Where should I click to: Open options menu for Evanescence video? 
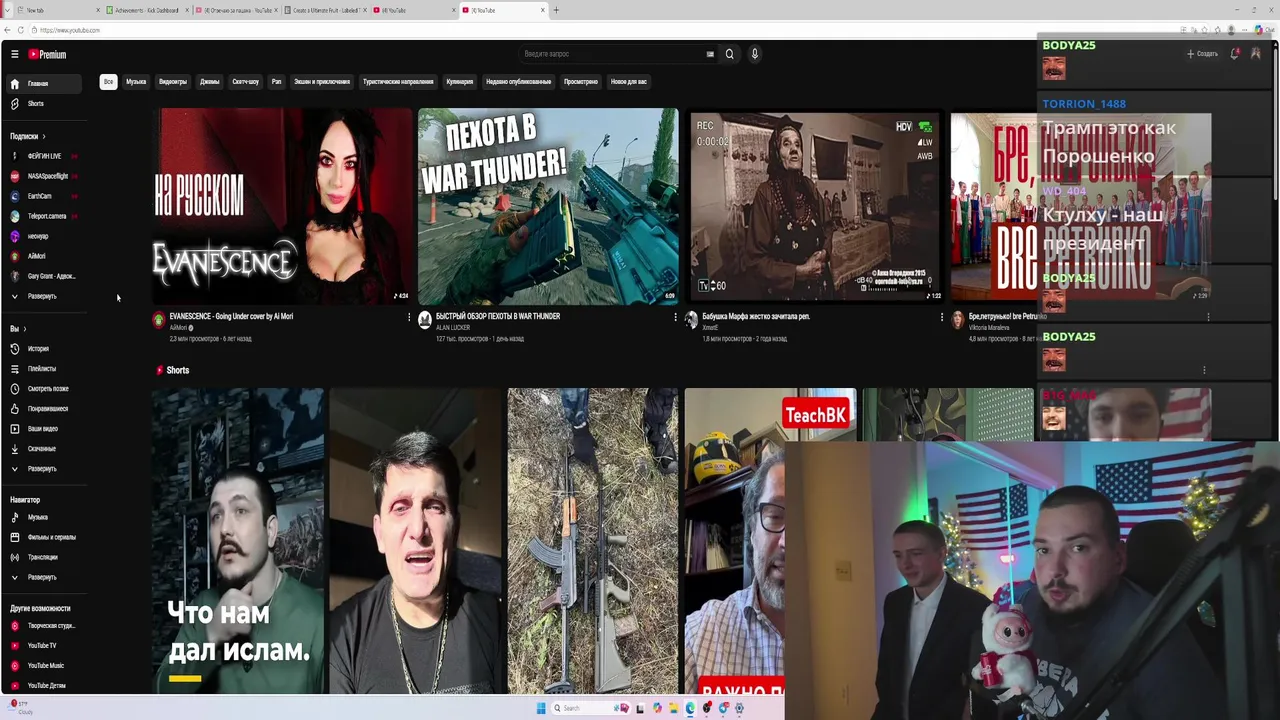[x=408, y=317]
